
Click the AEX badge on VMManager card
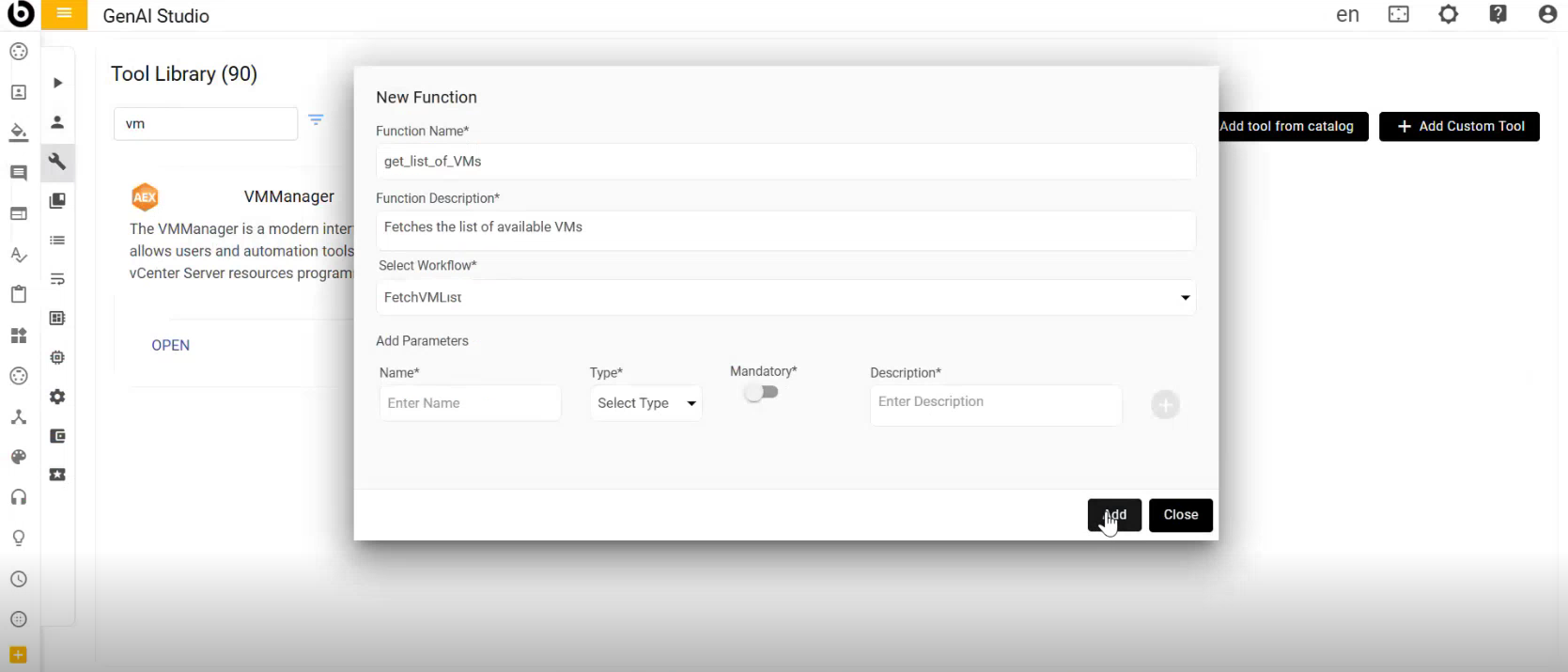point(145,197)
